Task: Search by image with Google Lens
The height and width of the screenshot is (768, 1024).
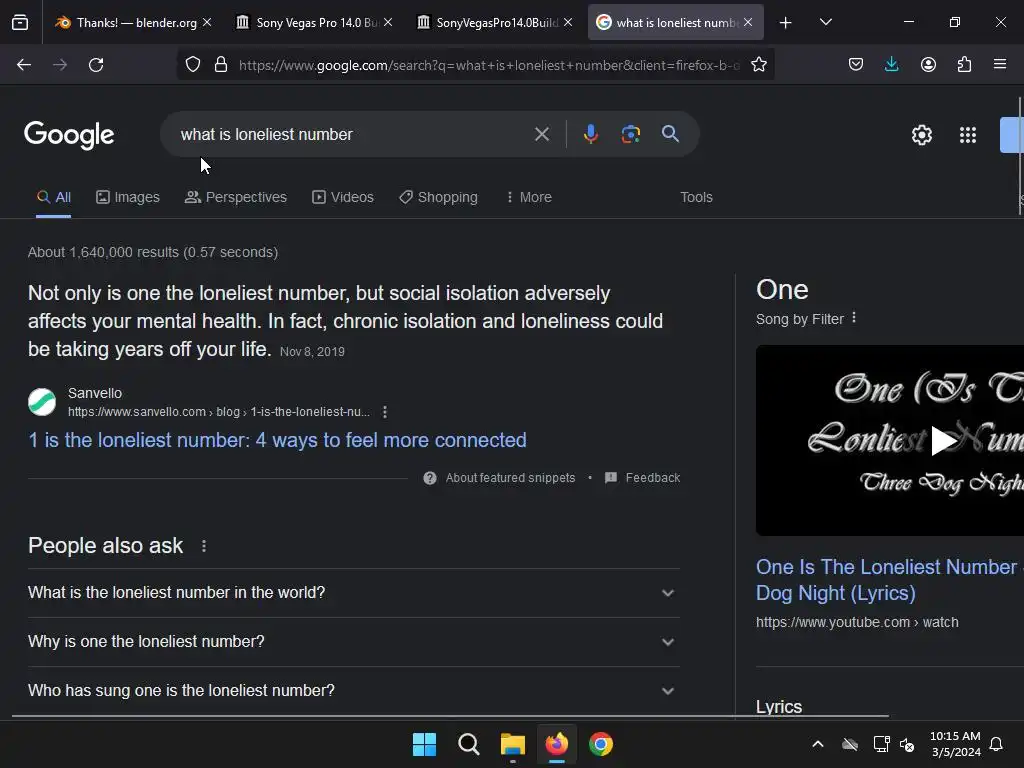Action: 630,134
